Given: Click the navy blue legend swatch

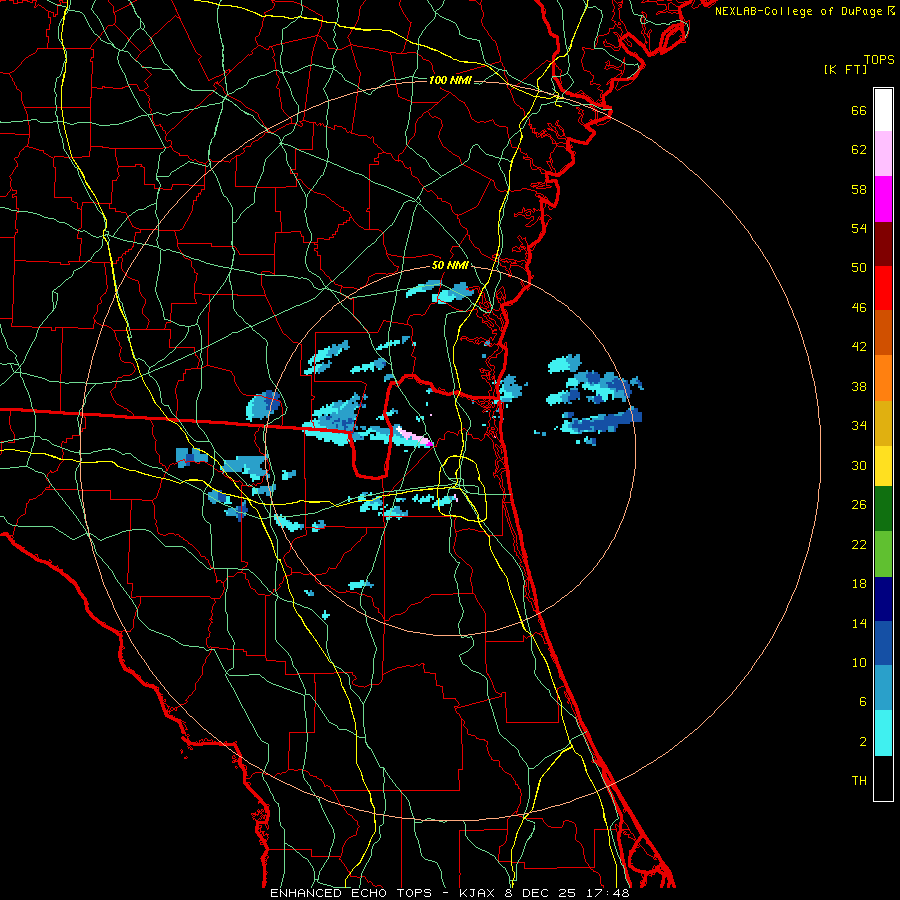Looking at the screenshot, I should (x=883, y=599).
